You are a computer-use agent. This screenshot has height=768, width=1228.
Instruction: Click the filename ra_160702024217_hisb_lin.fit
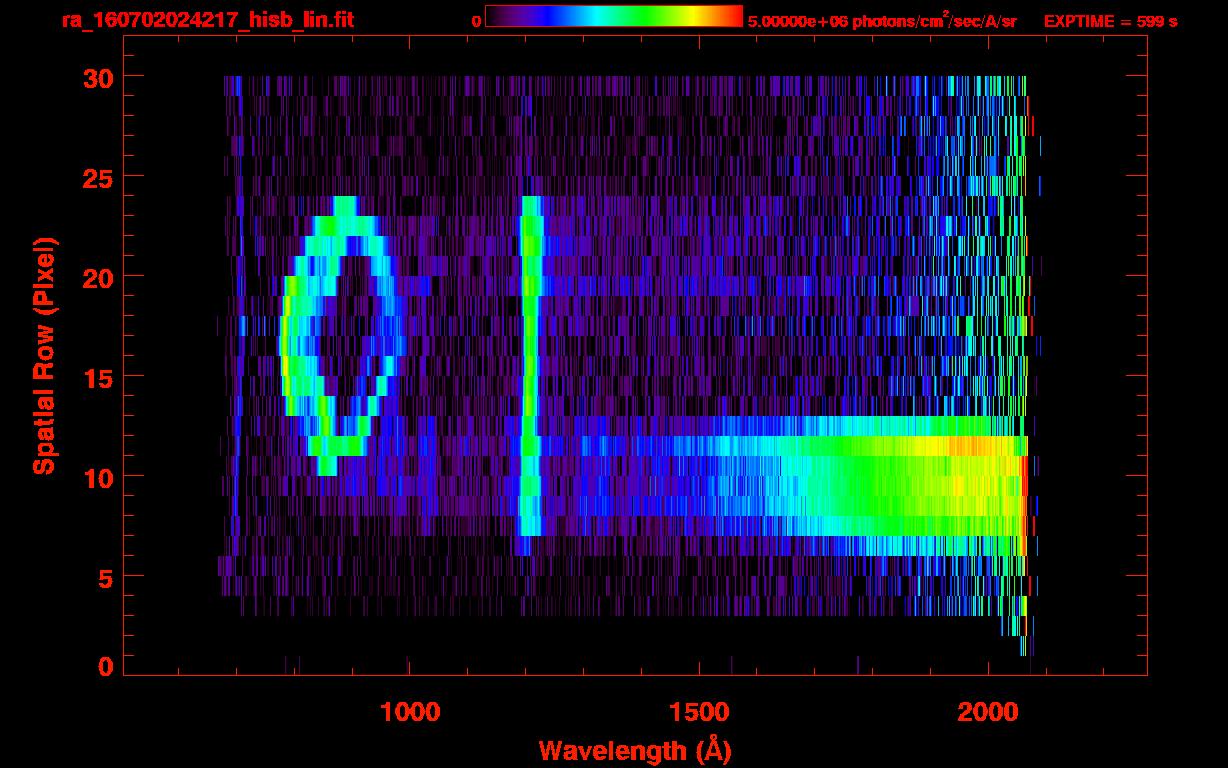point(207,20)
